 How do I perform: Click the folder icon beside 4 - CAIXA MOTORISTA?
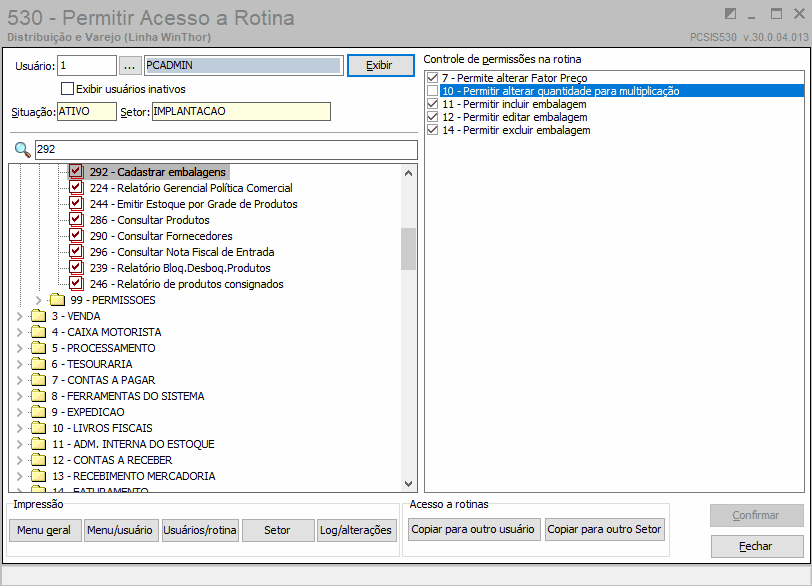pyautogui.click(x=38, y=332)
